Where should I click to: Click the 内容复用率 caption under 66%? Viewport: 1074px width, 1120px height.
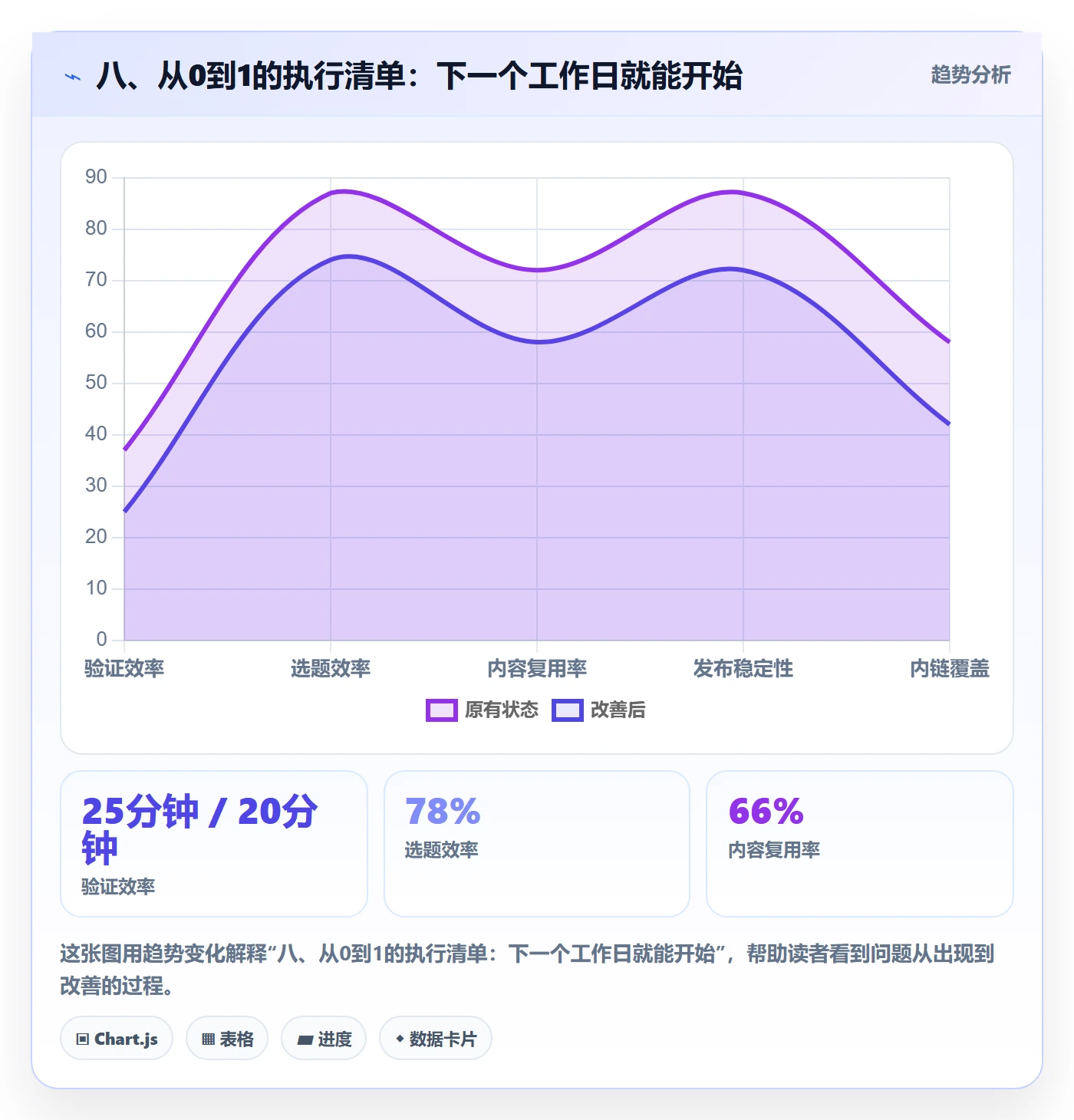pyautogui.click(x=774, y=850)
